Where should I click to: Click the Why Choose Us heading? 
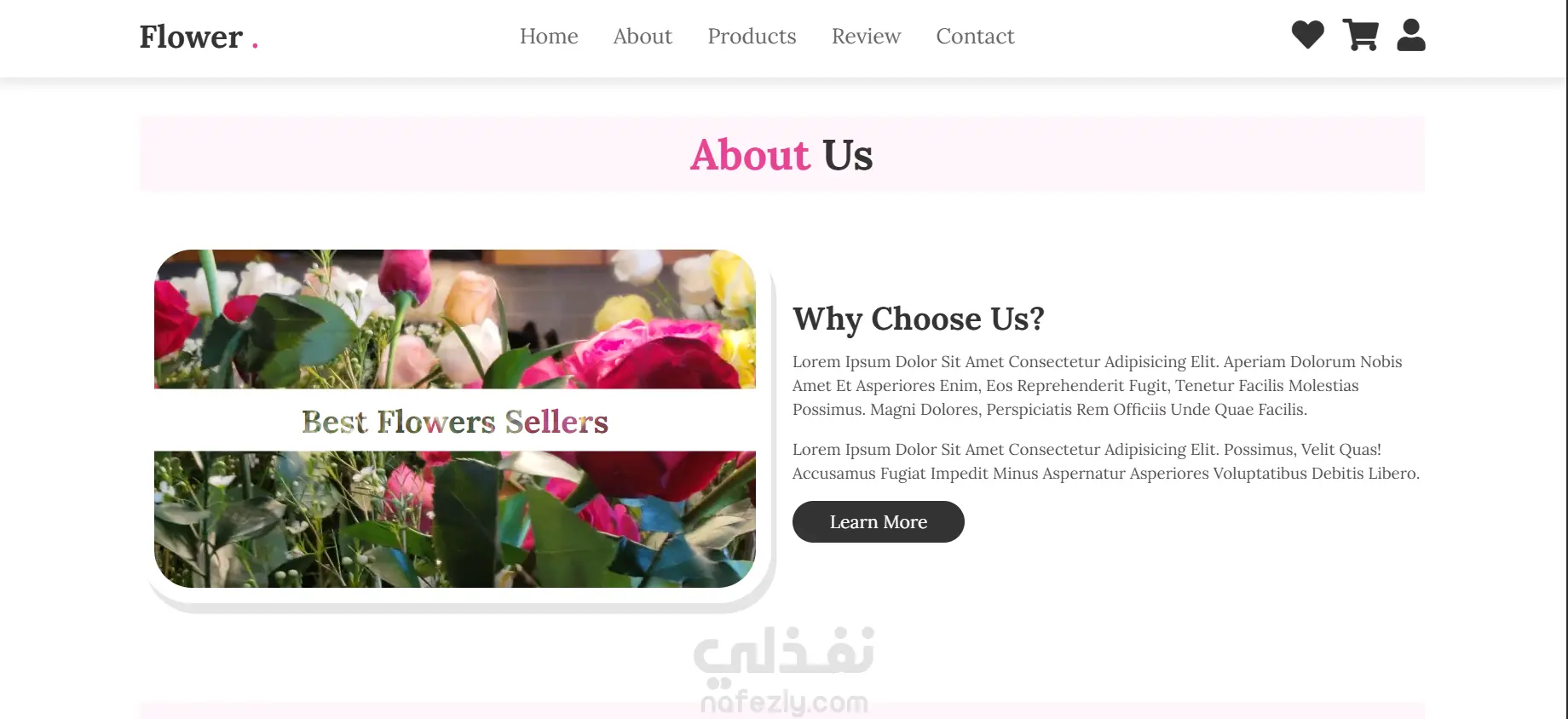coord(919,319)
